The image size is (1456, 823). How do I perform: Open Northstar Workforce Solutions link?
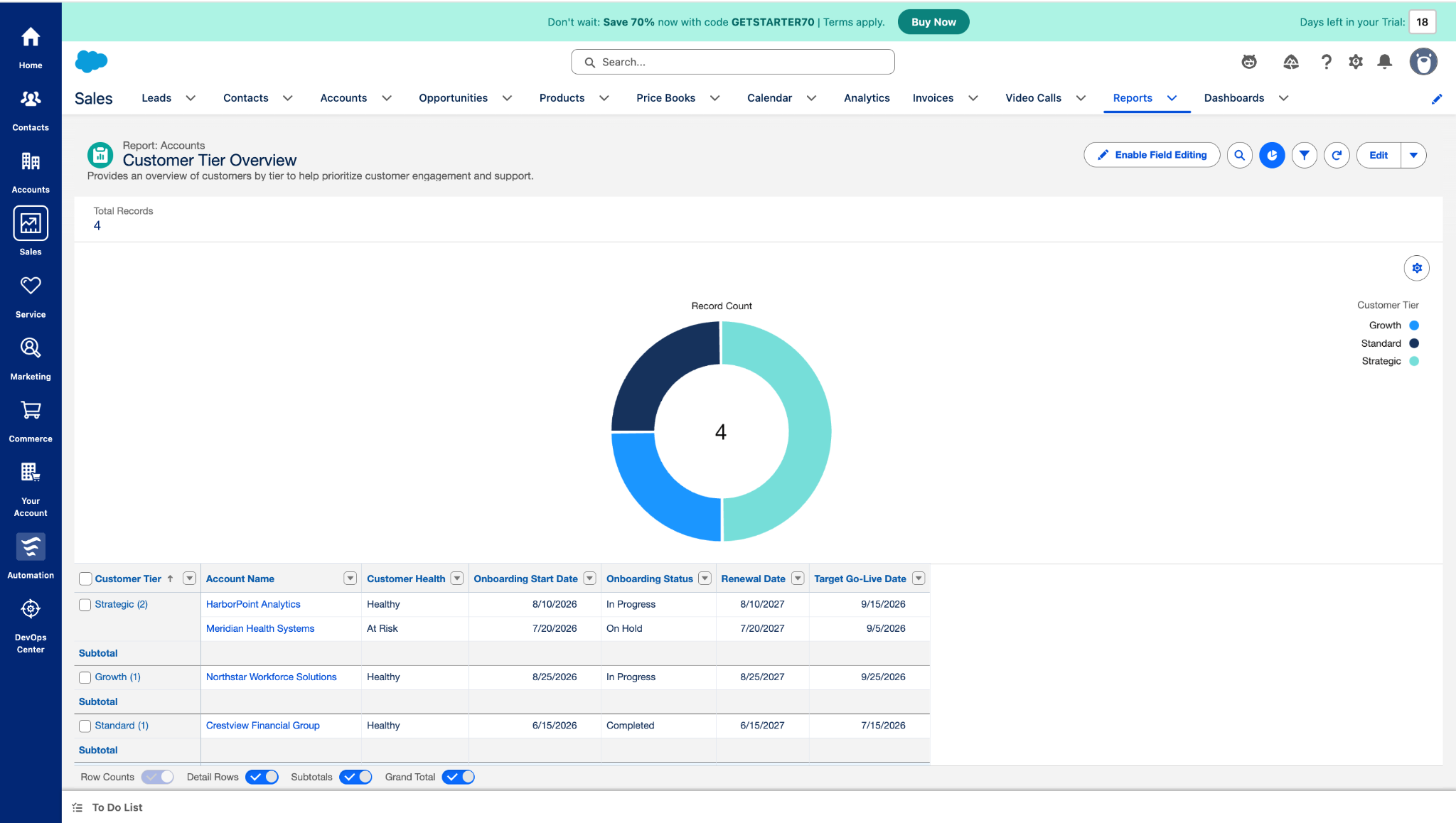pos(272,677)
